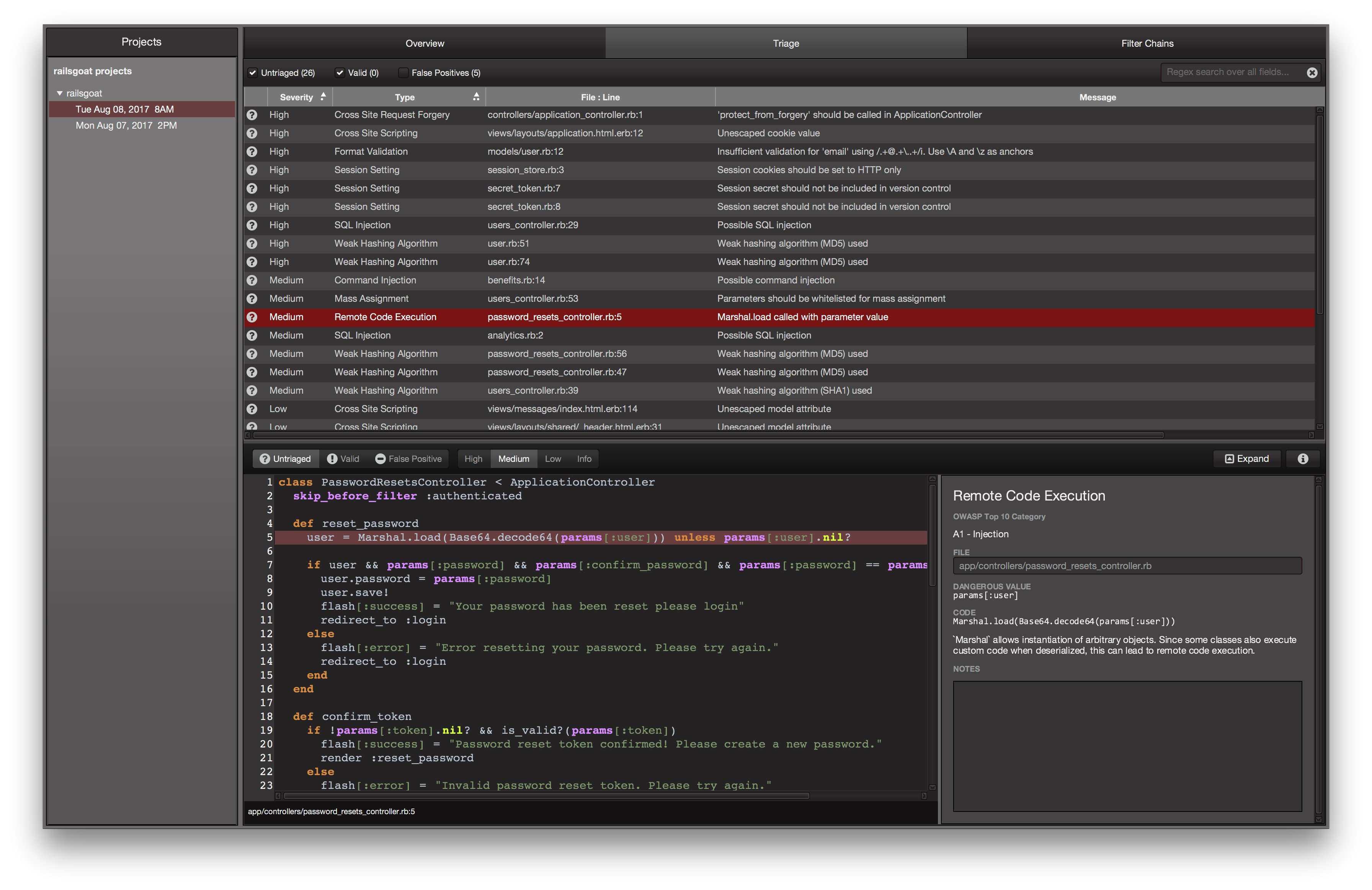Sort by Severity column arrow
The height and width of the screenshot is (890, 1372).
click(323, 97)
